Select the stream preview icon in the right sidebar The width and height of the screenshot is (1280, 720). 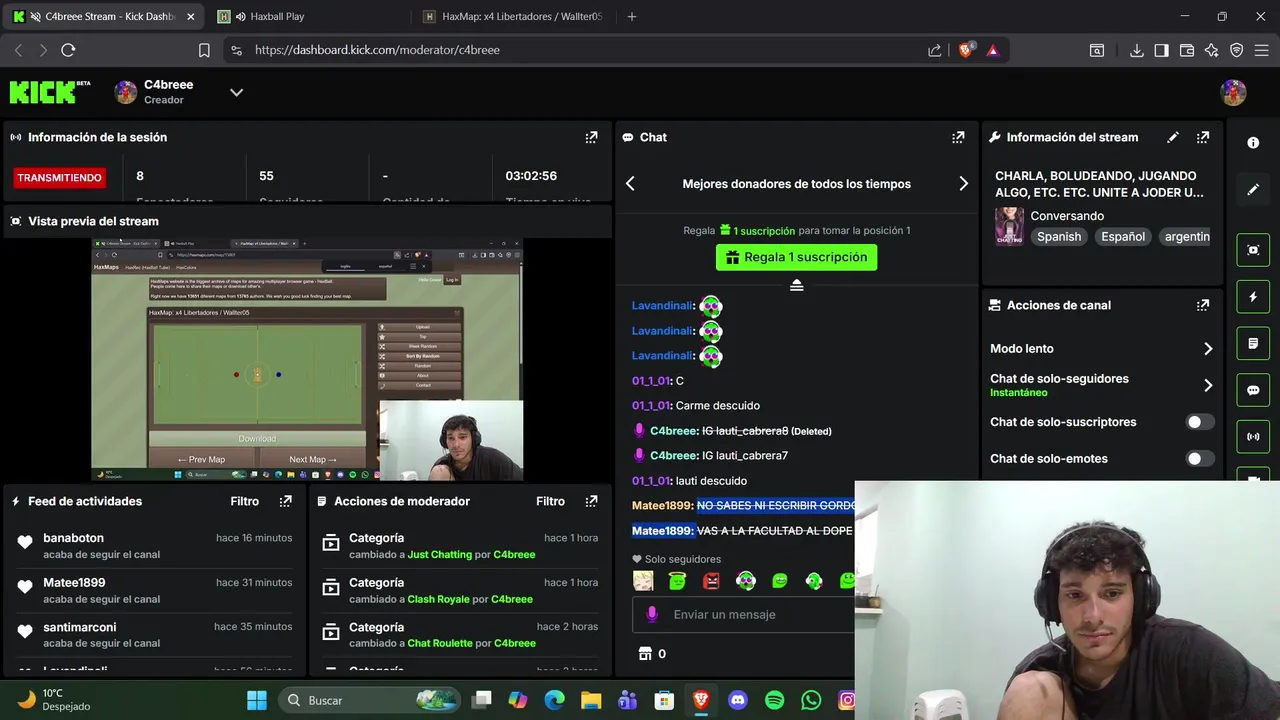pyautogui.click(x=1253, y=250)
